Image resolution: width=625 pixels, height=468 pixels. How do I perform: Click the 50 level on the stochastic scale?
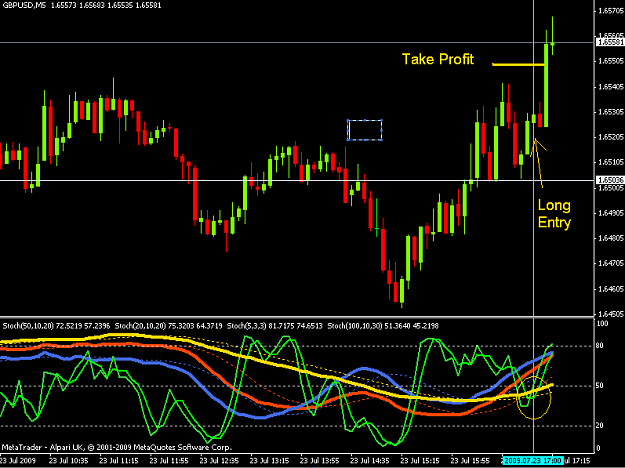pos(599,385)
